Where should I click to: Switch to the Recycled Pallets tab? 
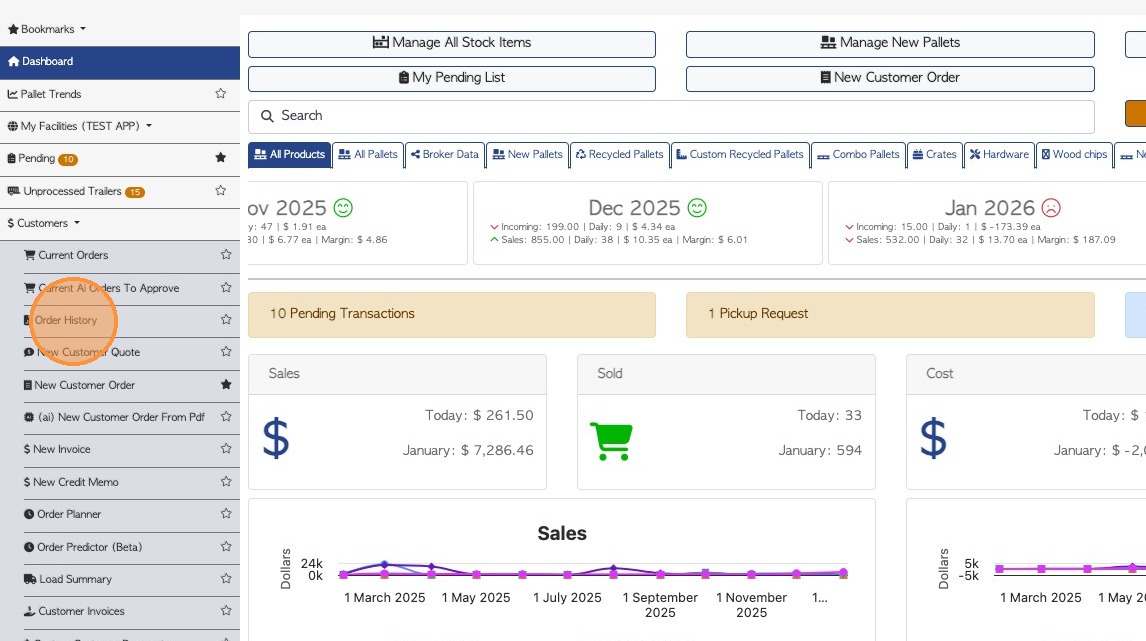[620, 154]
